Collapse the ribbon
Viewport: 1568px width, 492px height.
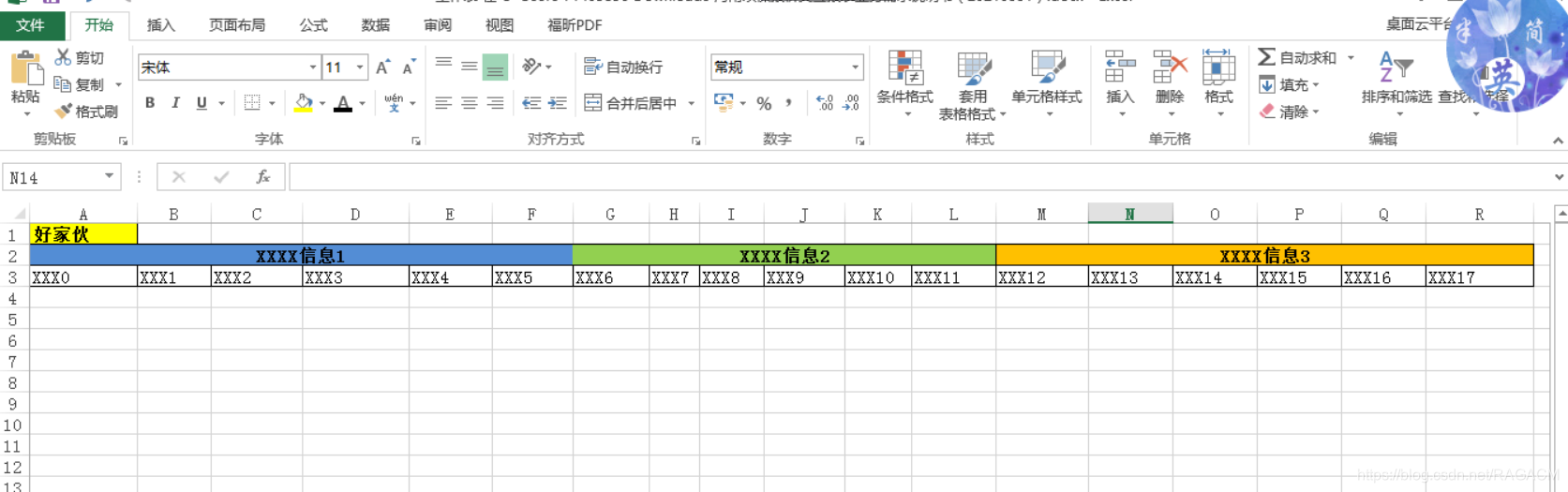tap(1558, 141)
